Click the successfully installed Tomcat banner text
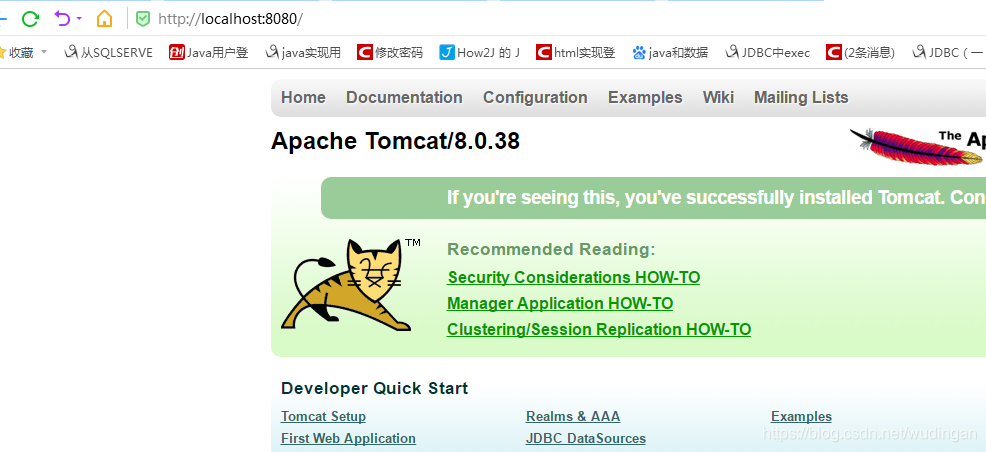This screenshot has height=452, width=986. [x=716, y=197]
